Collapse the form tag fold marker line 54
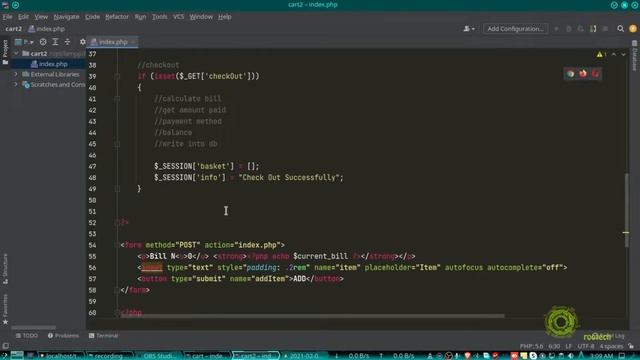640x360 pixels. point(117,245)
